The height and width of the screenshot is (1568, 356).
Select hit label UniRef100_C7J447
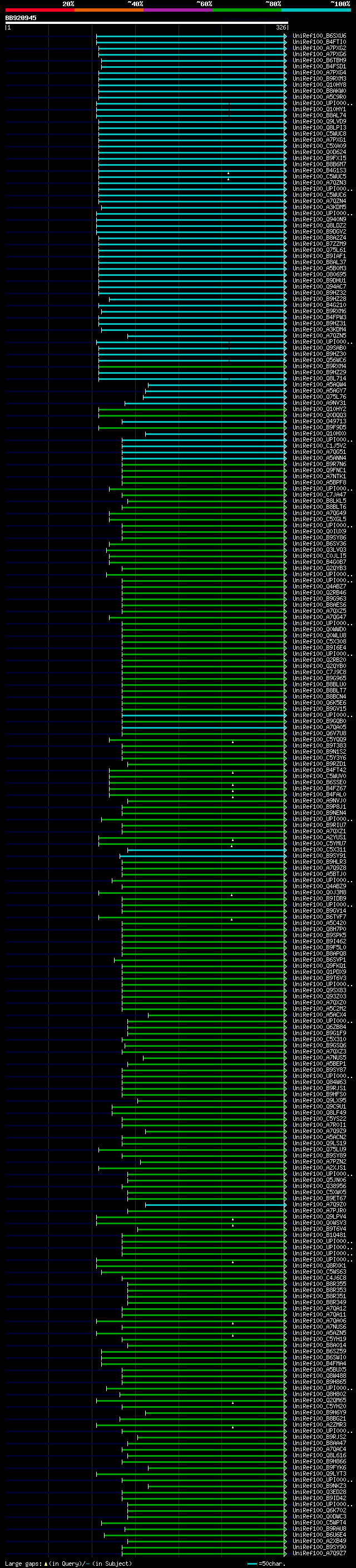coord(319,494)
